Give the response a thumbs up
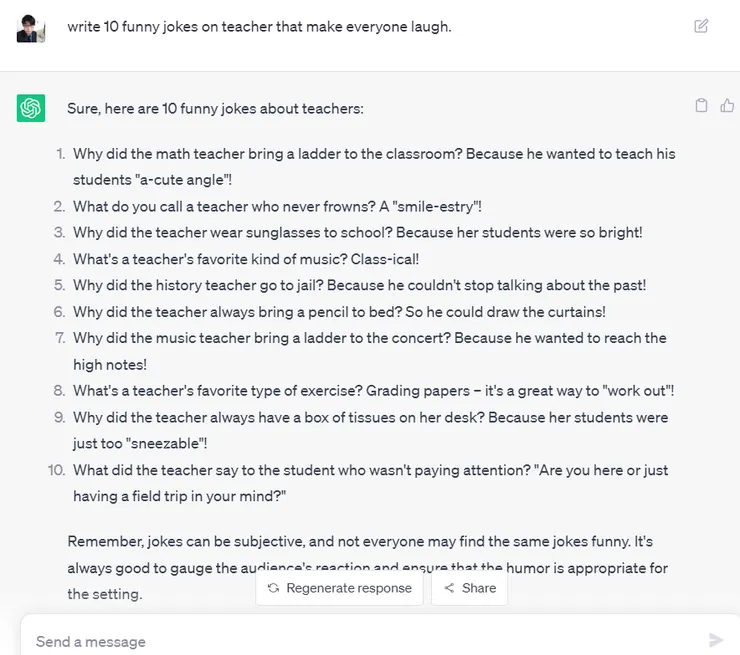740x655 pixels. click(727, 105)
